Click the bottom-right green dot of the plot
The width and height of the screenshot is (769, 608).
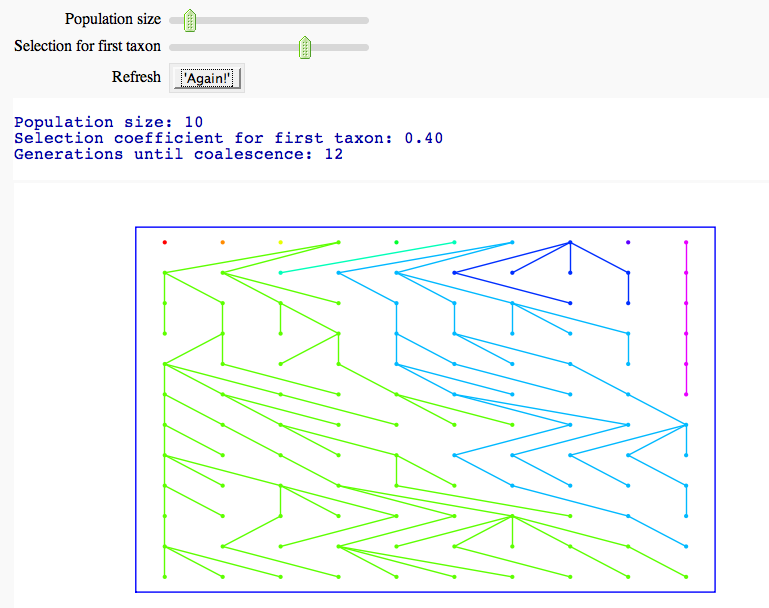pos(686,577)
